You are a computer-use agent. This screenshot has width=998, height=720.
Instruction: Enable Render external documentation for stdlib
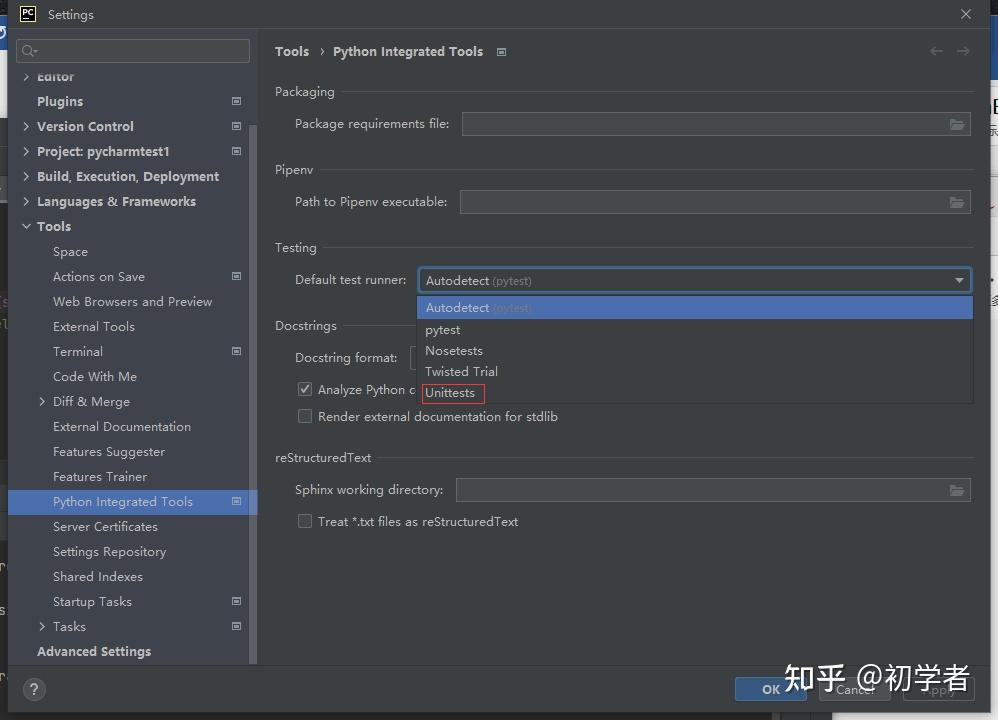[x=305, y=416]
